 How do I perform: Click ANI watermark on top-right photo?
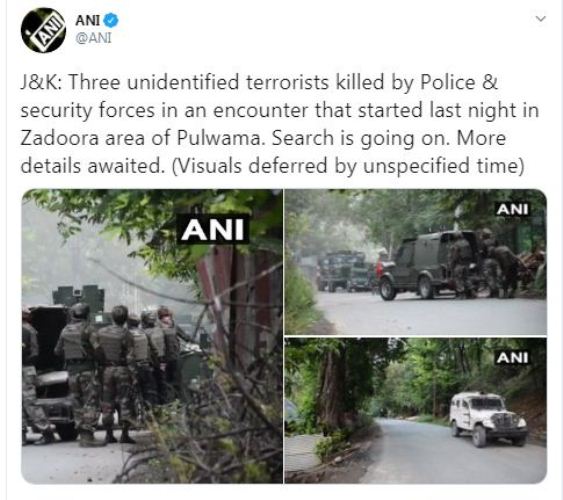[x=512, y=209]
